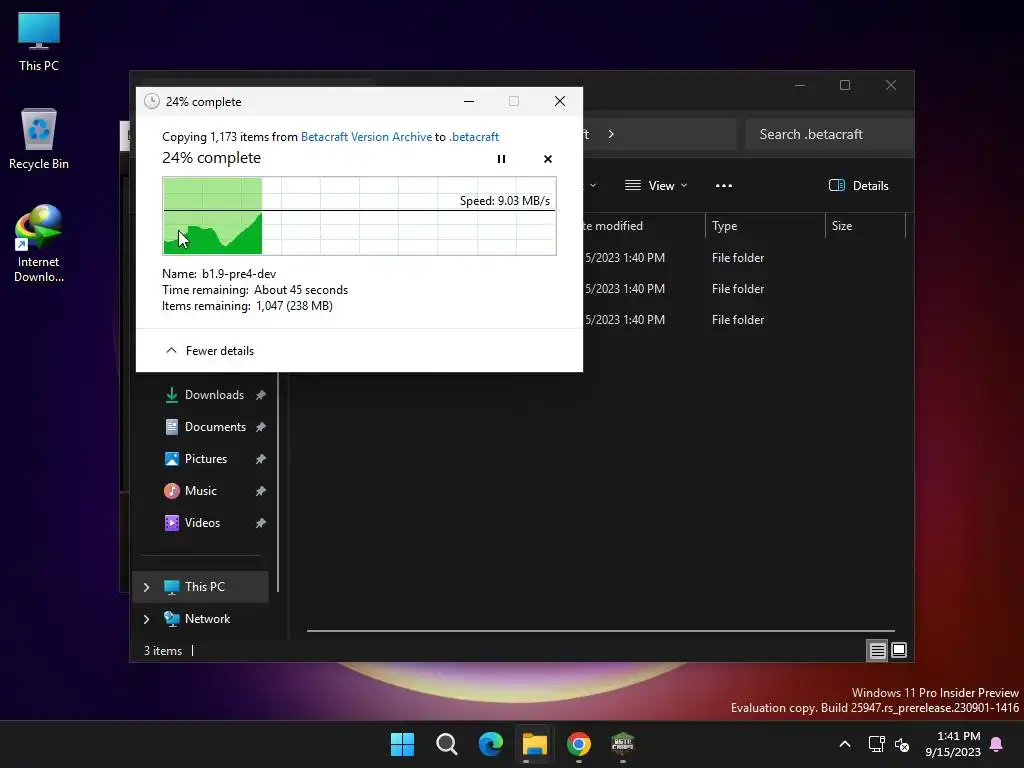Screen dimensions: 1024x768
Task: Click the Search .betacraft field
Action: click(828, 134)
